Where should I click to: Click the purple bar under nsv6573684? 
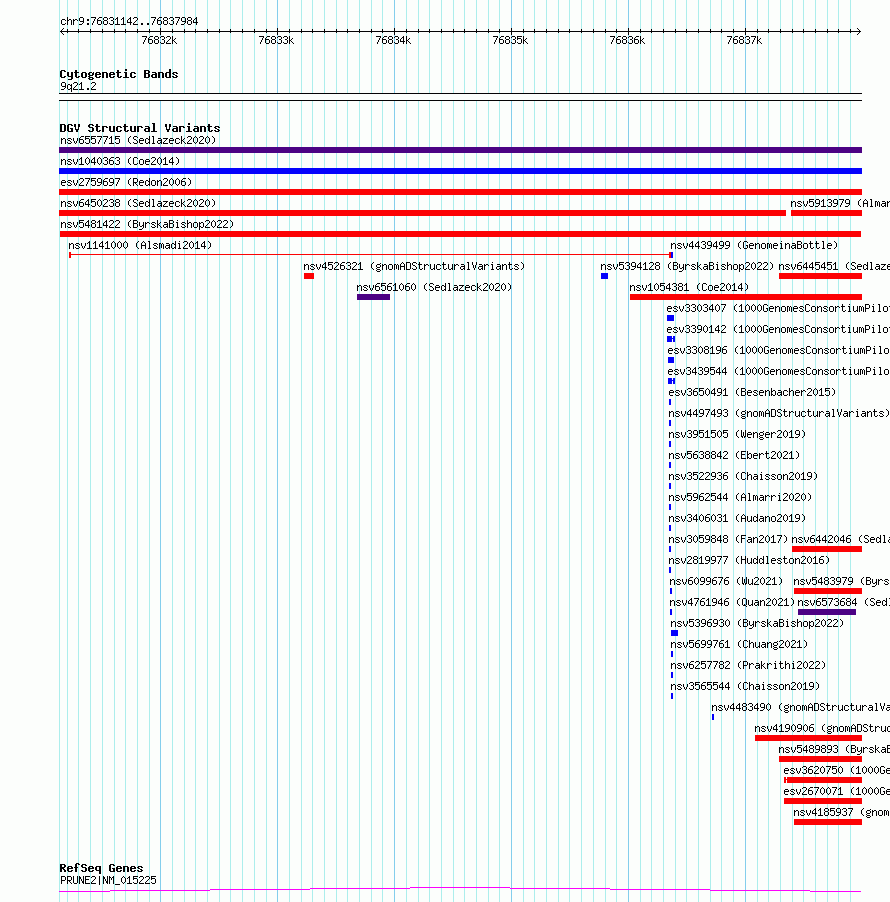coord(827,612)
